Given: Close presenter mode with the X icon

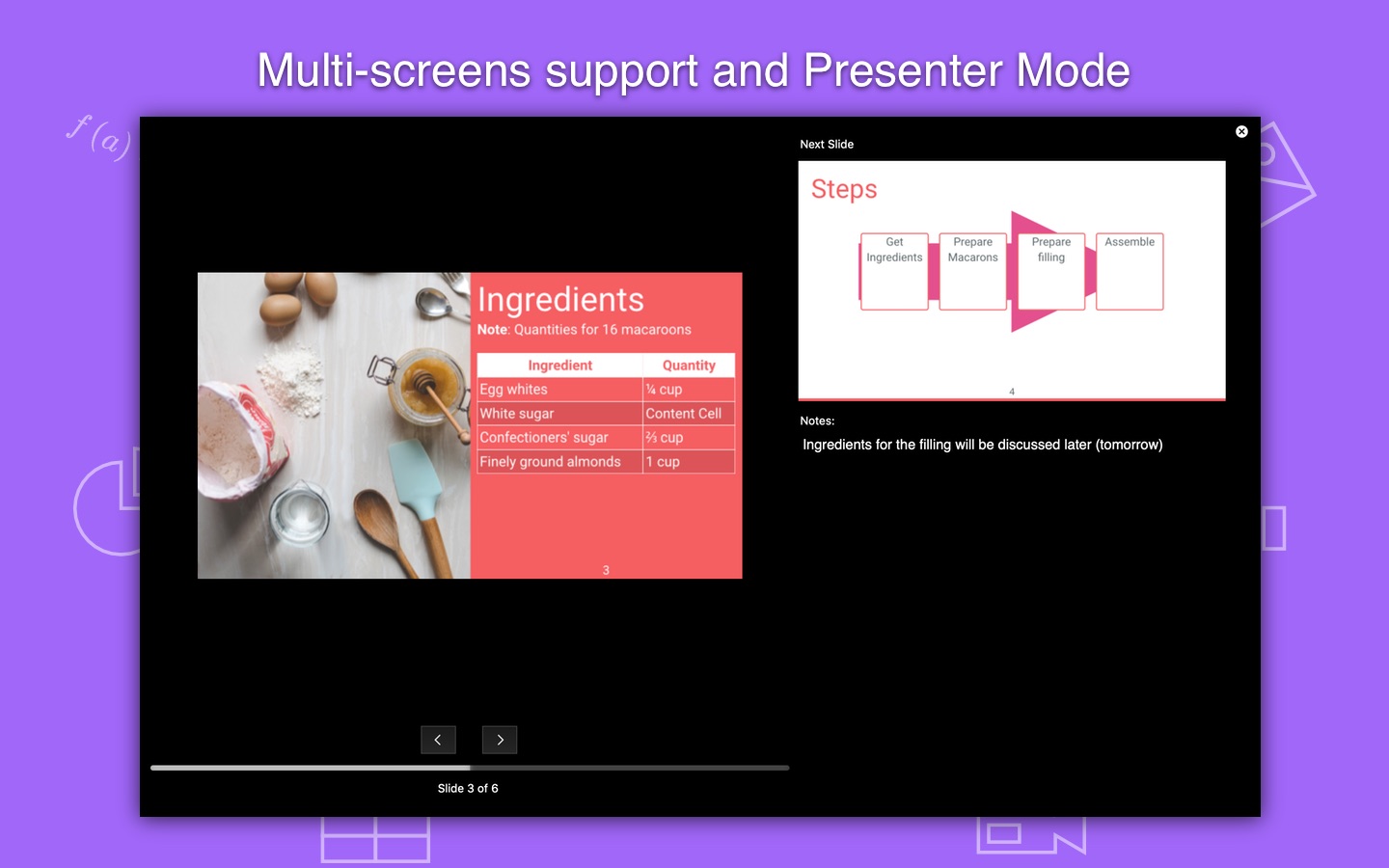Looking at the screenshot, I should point(1241,131).
